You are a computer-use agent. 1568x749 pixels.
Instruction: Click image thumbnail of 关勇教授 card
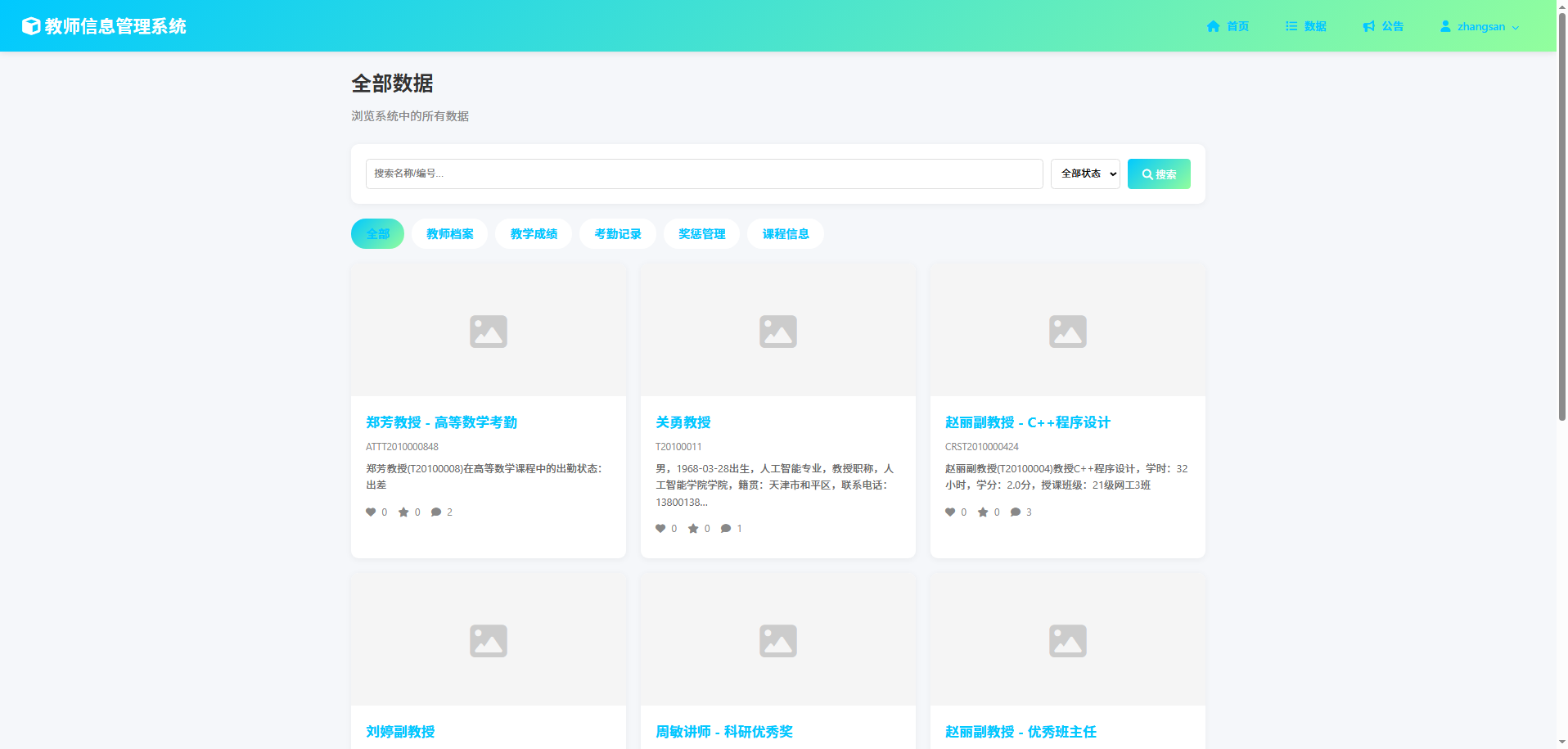778,331
